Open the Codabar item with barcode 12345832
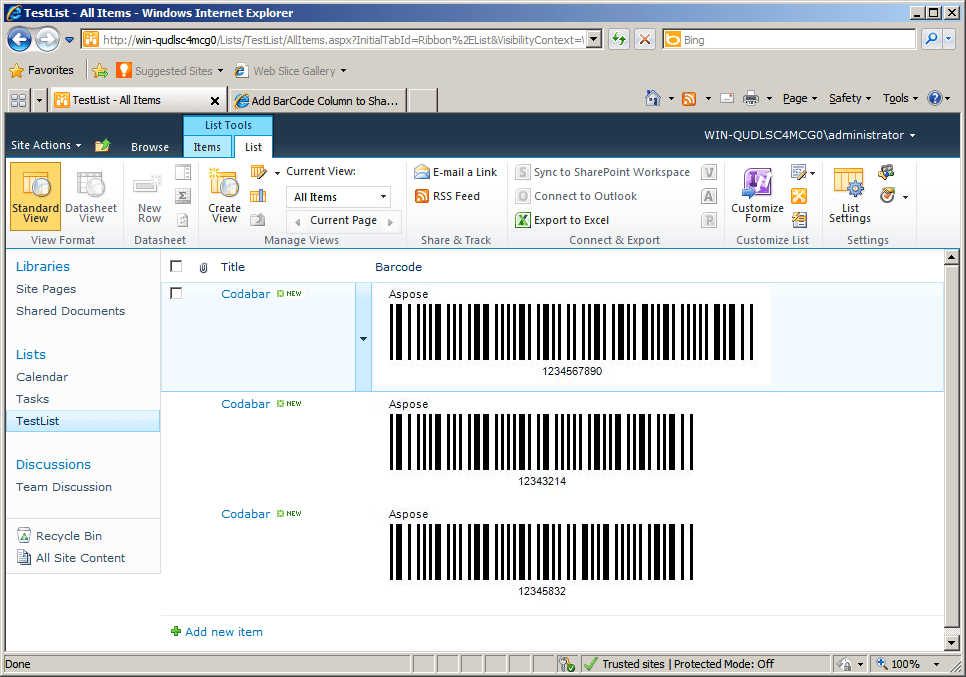 click(x=245, y=514)
